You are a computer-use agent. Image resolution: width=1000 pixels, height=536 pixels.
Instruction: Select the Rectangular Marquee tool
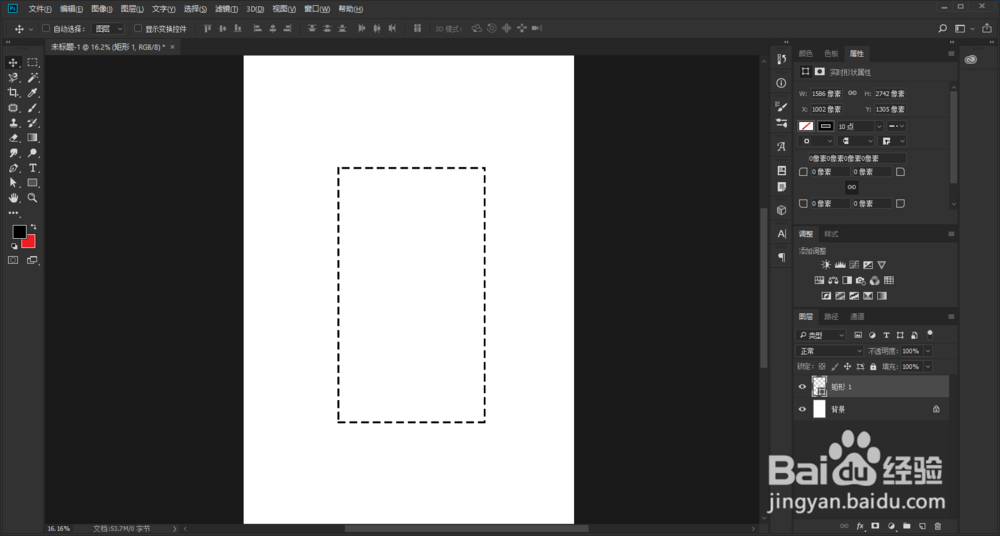click(33, 63)
